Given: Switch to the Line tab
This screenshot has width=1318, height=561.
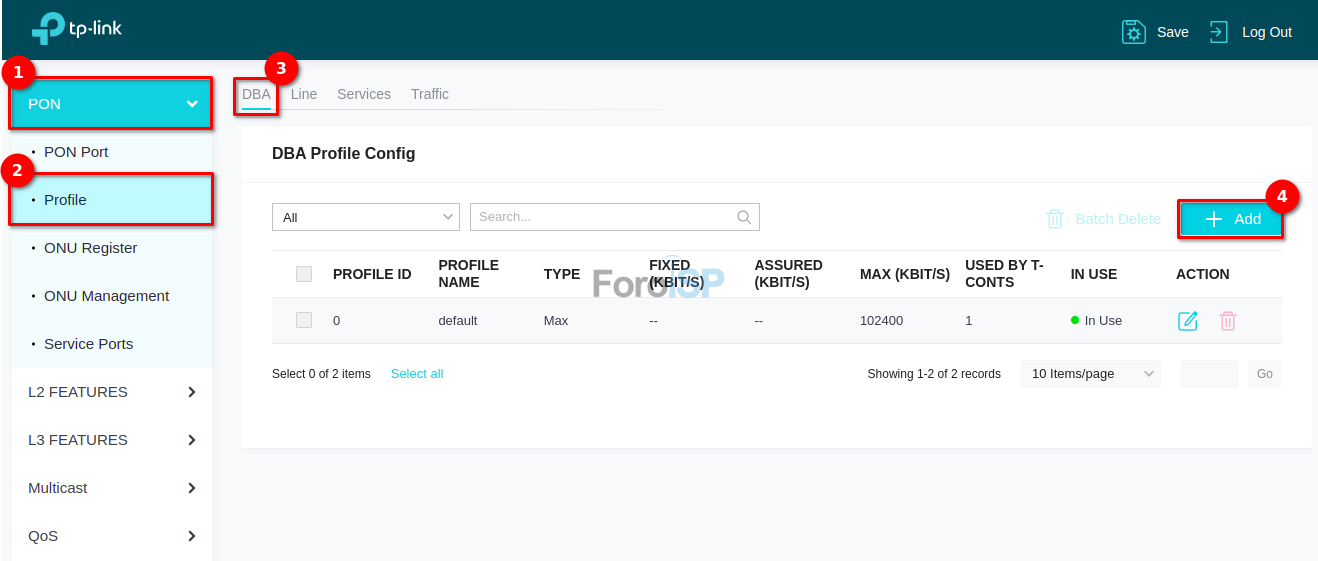Looking at the screenshot, I should (304, 94).
